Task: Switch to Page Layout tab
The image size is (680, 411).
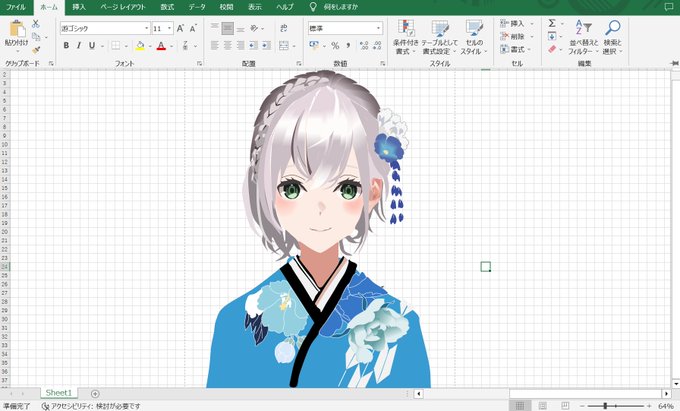Action: pyautogui.click(x=123, y=7)
